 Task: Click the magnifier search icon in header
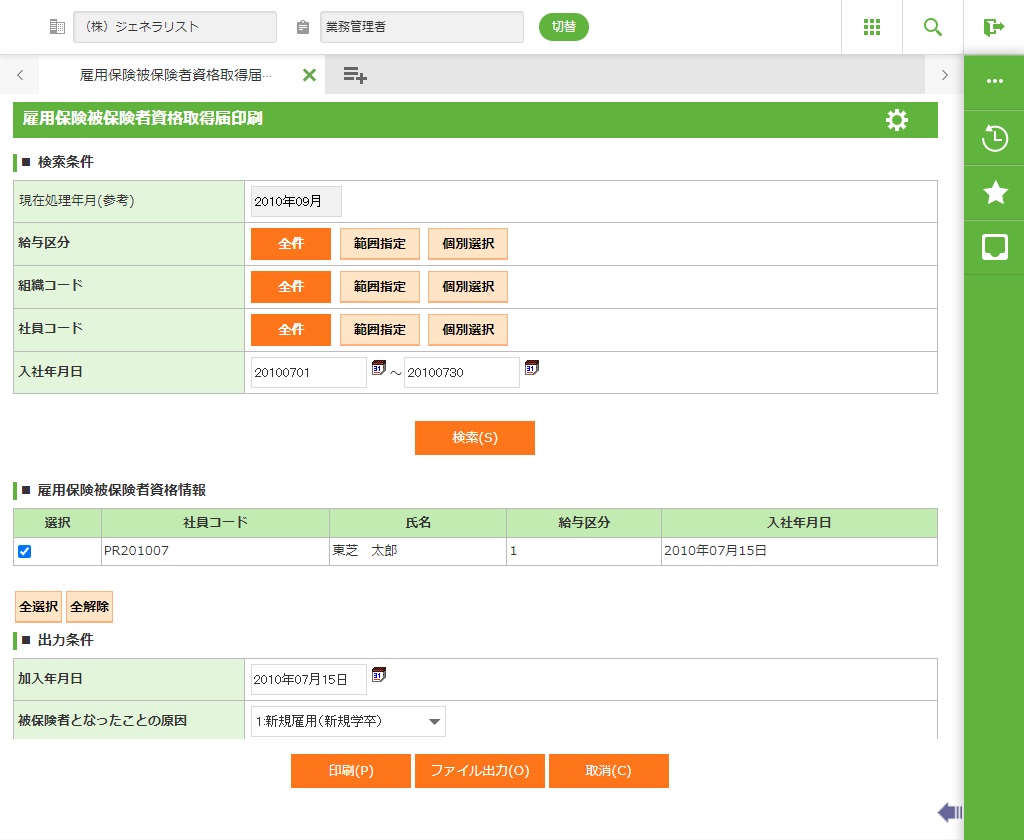(x=933, y=27)
